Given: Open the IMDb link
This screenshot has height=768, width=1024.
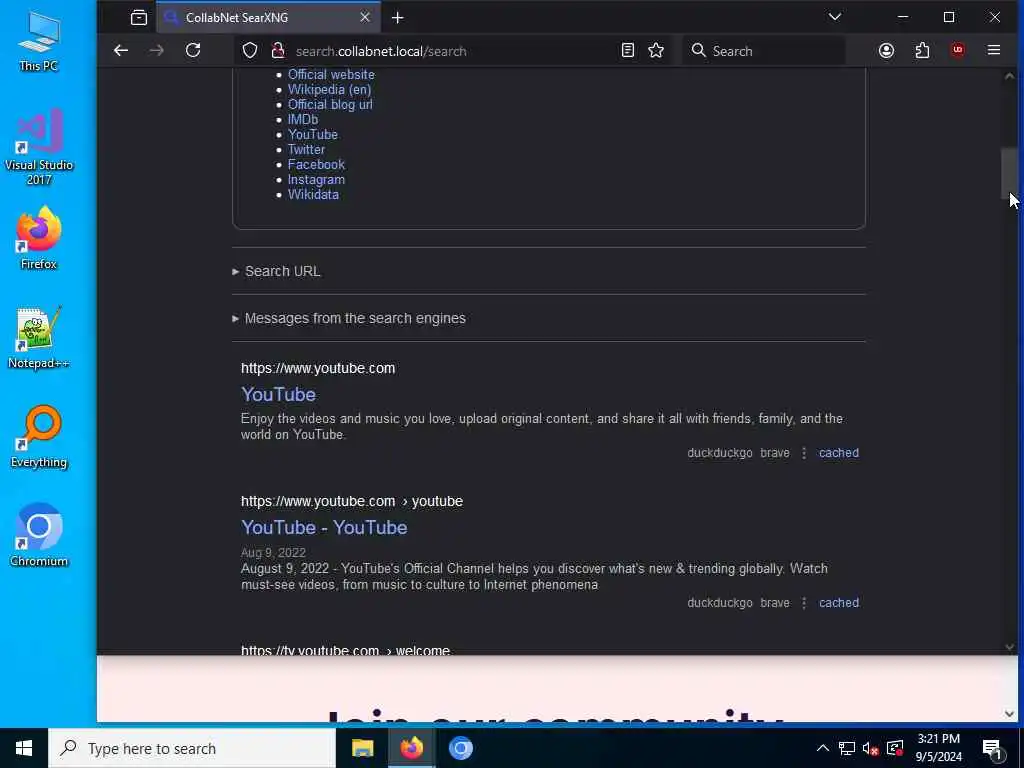Looking at the screenshot, I should [x=303, y=120].
